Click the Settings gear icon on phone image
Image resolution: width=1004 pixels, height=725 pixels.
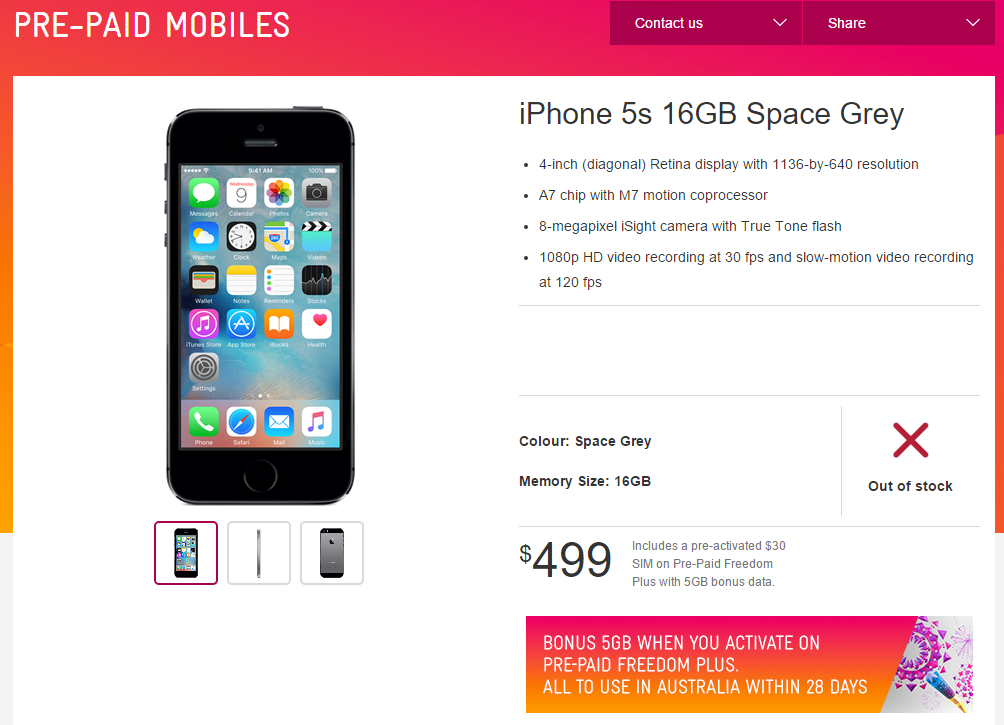tap(204, 368)
